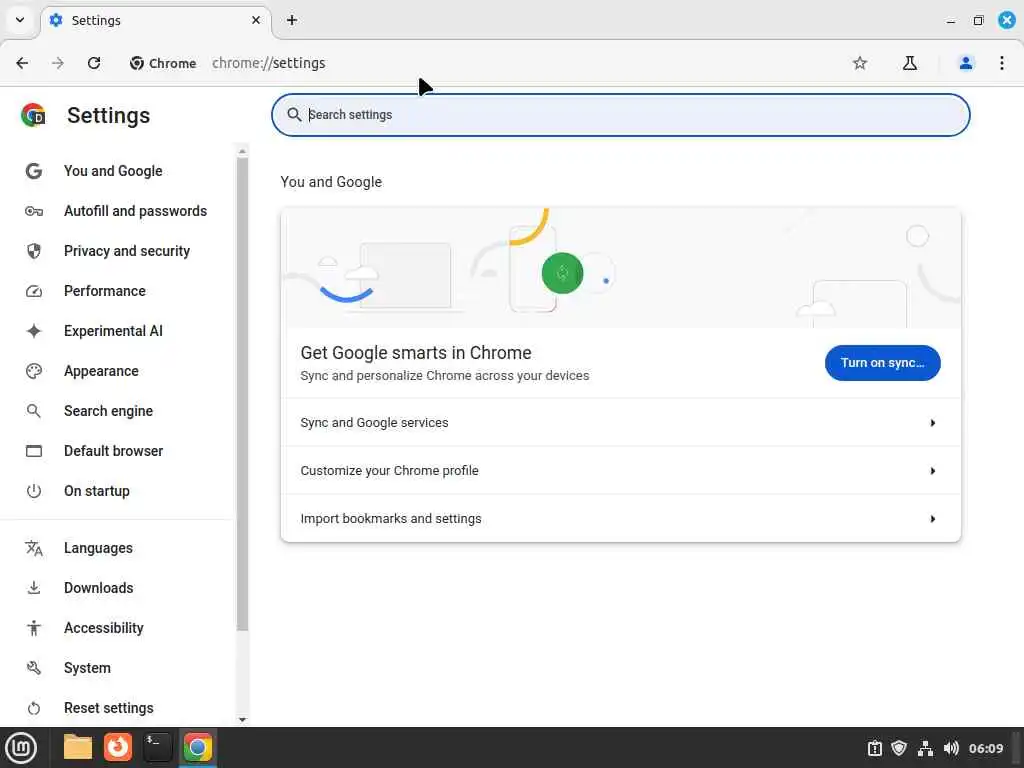Click the power icon for On startup
1024x768 pixels.
click(x=34, y=491)
